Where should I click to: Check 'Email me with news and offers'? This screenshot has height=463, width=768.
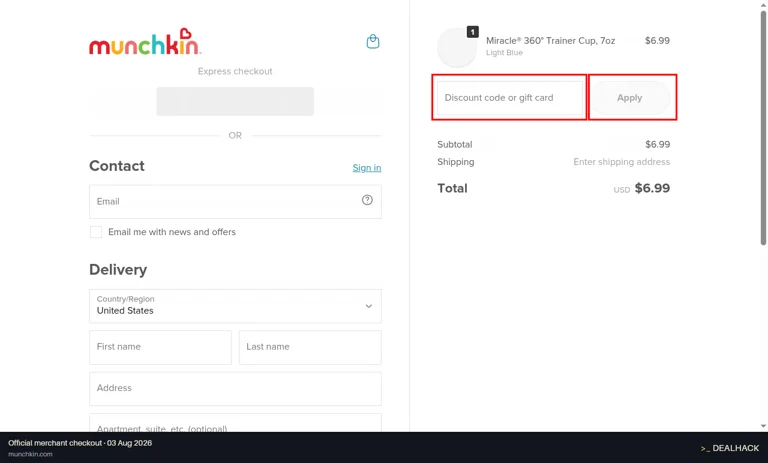pos(96,232)
